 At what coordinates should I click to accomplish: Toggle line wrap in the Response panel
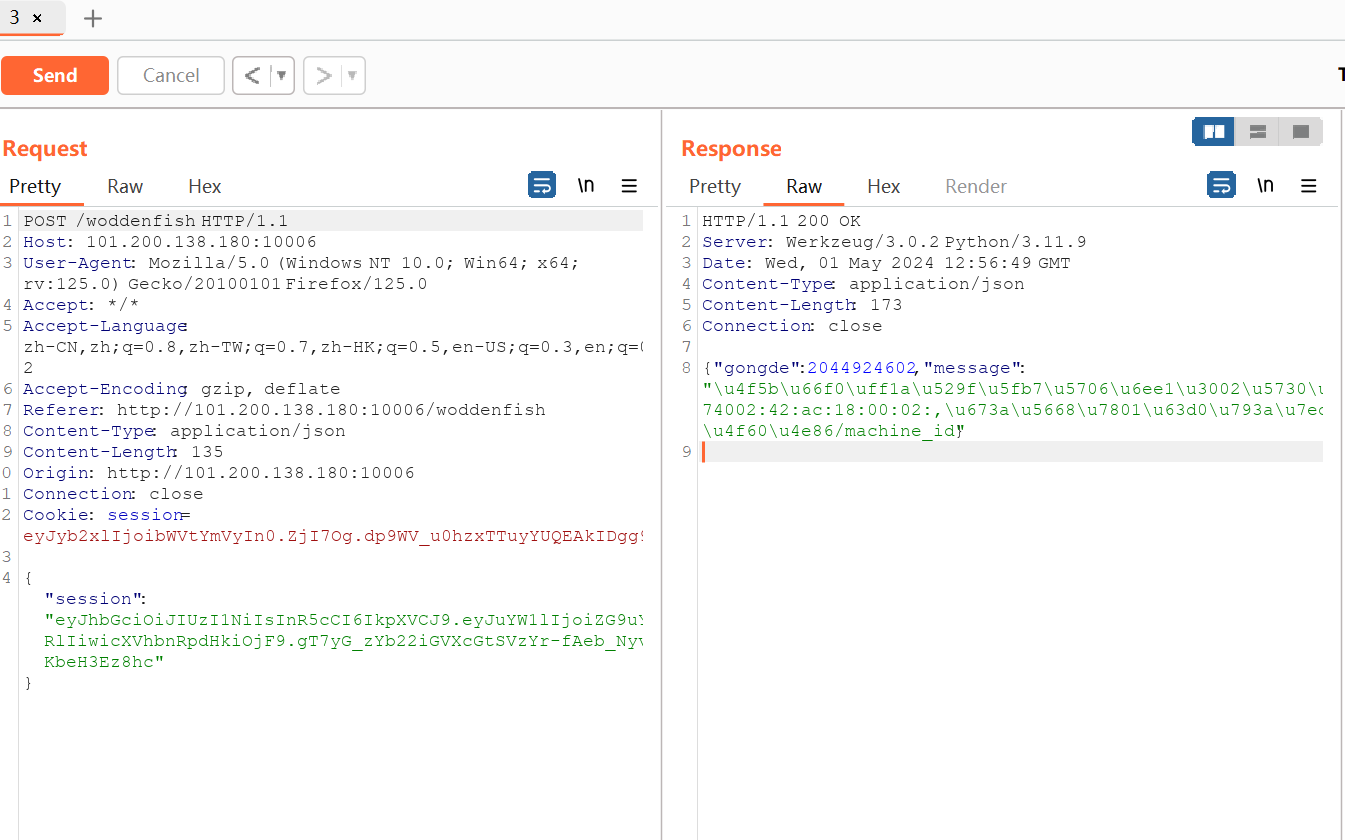[1221, 185]
